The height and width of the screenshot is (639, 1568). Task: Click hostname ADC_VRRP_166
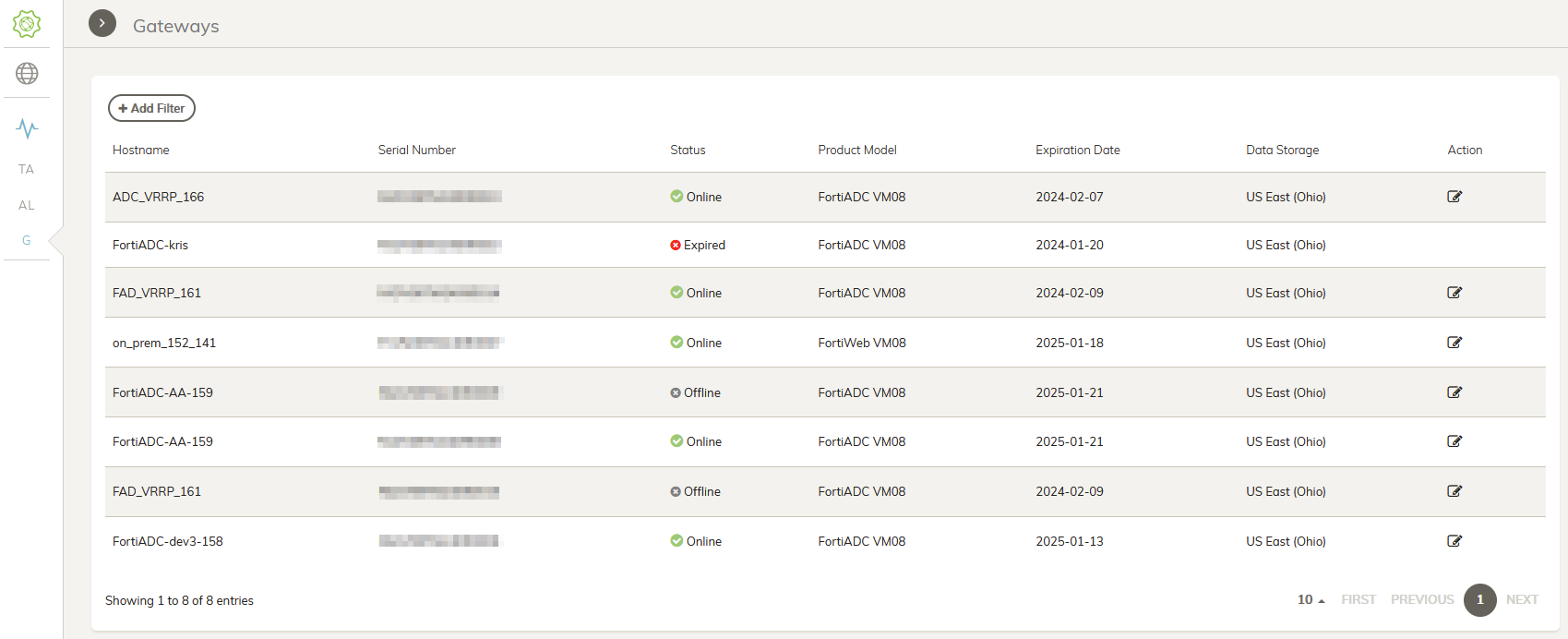pos(159,197)
